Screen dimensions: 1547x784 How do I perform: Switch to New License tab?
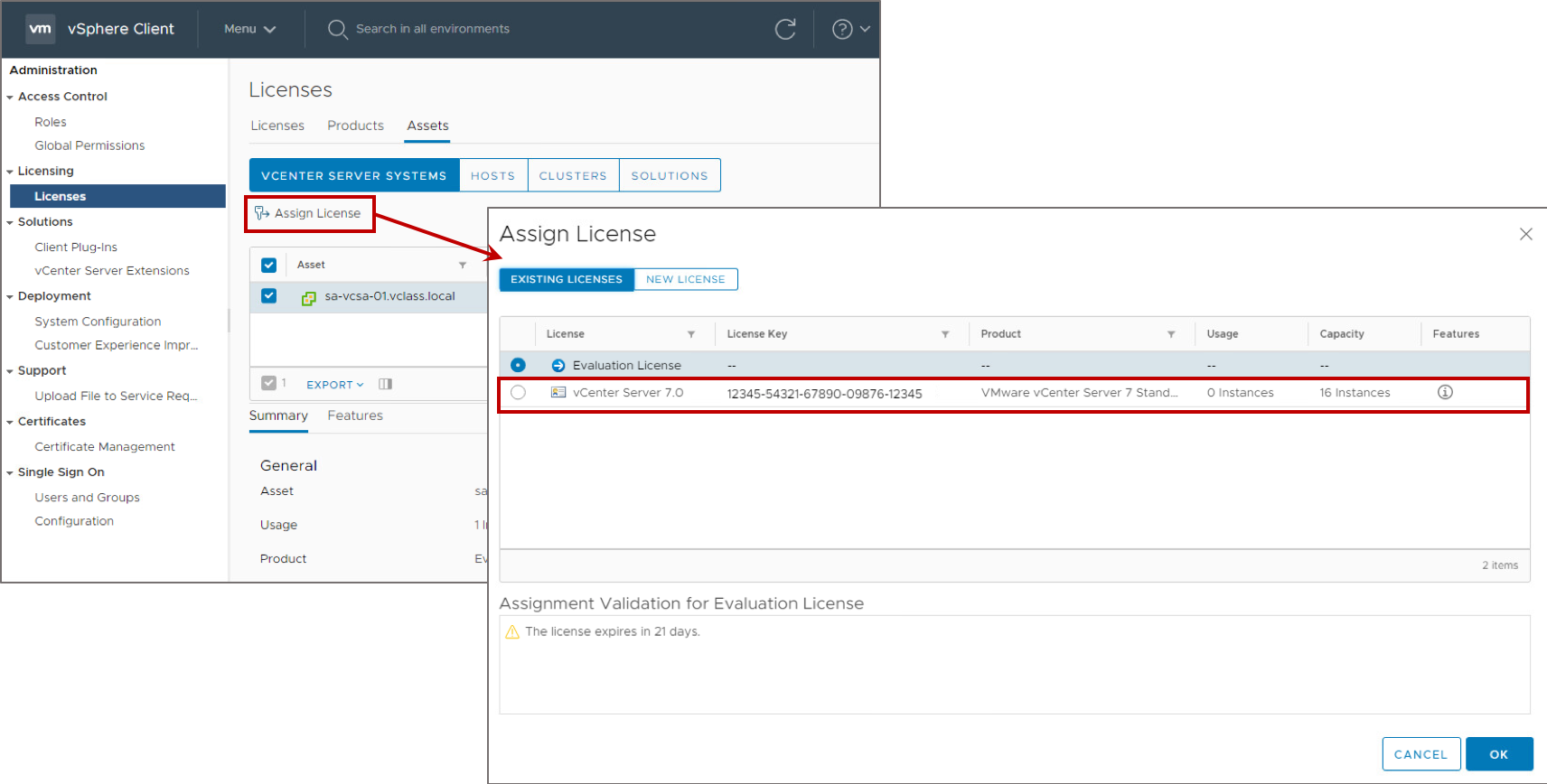pyautogui.click(x=686, y=279)
